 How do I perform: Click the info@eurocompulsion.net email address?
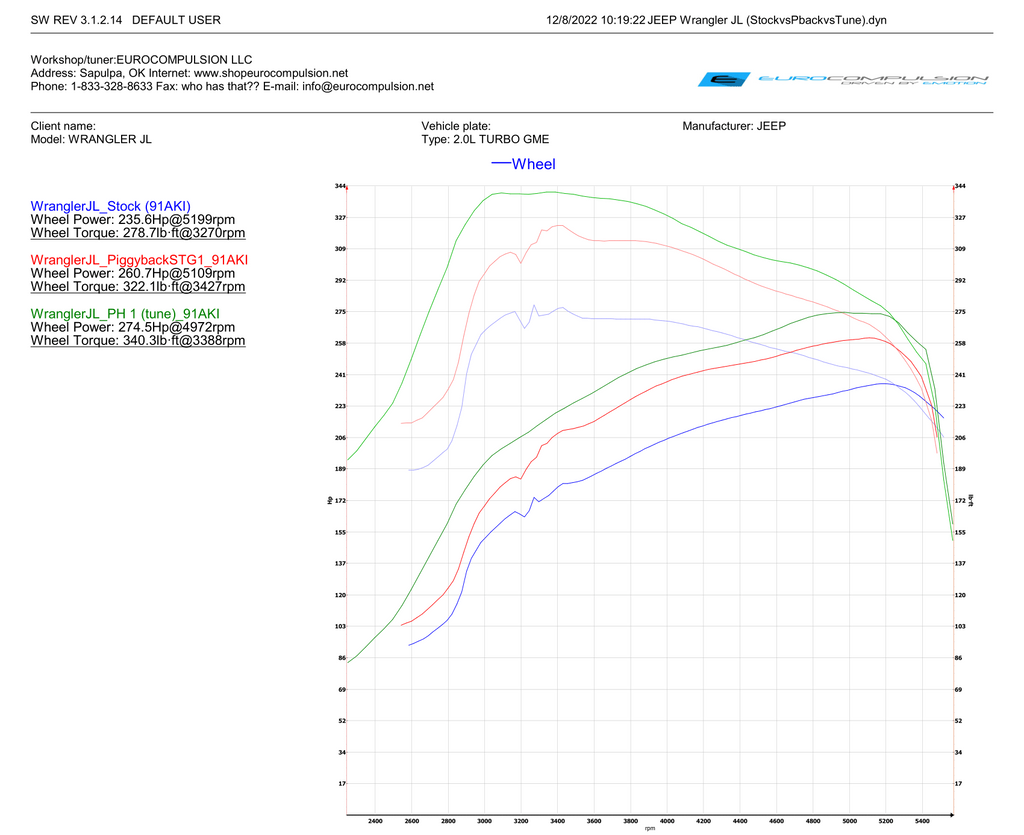367,86
